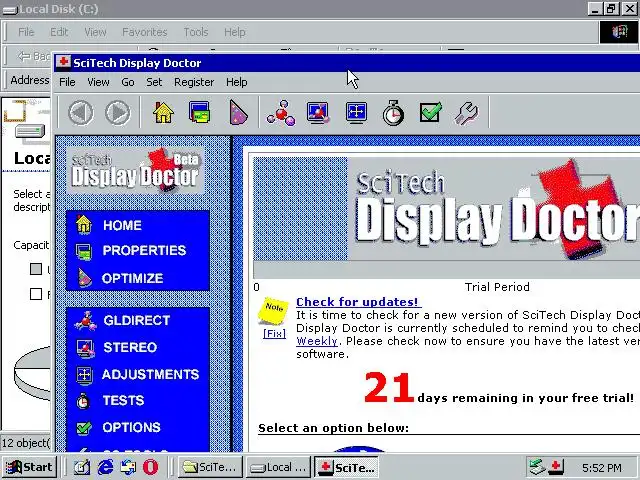640x480 pixels.
Task: Click the Show Desktop Quick Launch icon
Action: 82,467
